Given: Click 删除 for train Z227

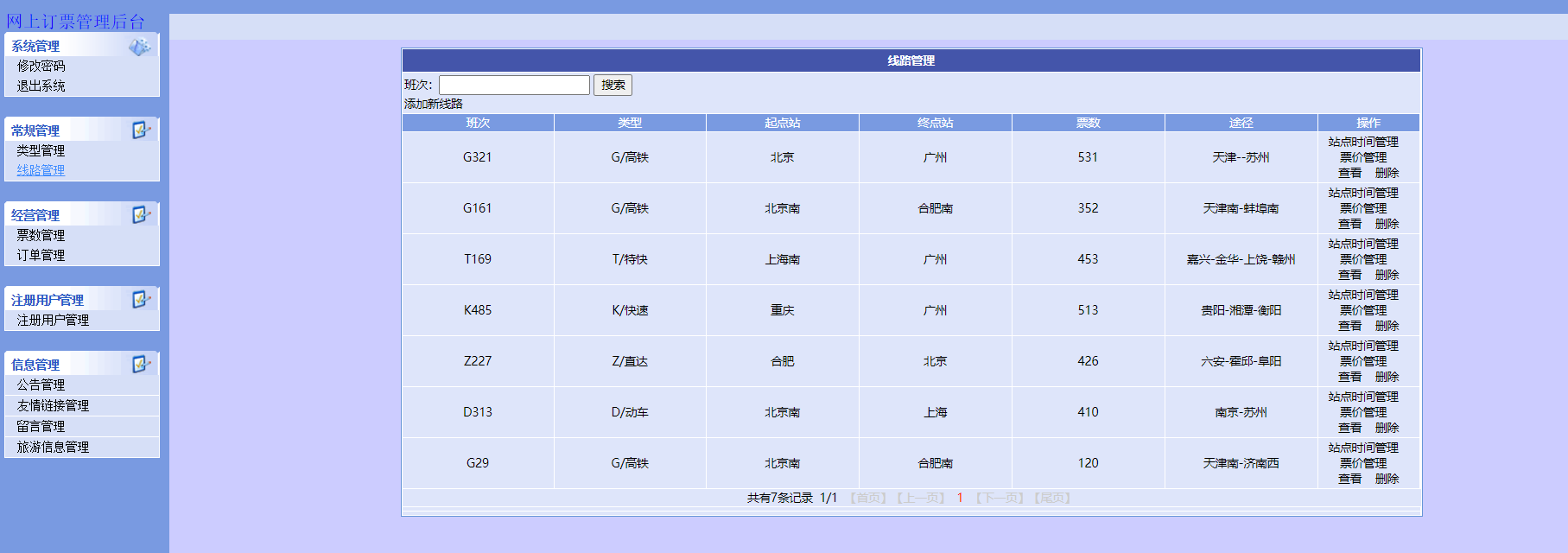Looking at the screenshot, I should (x=1387, y=377).
